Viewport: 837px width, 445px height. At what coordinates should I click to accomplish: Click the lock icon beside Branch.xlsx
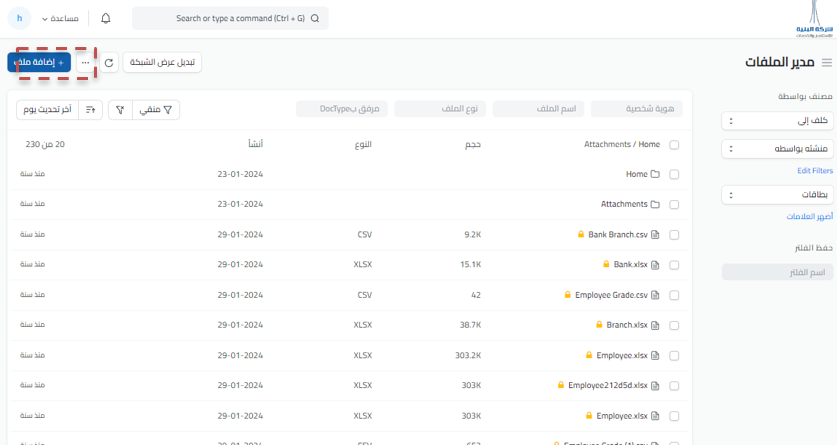599,324
